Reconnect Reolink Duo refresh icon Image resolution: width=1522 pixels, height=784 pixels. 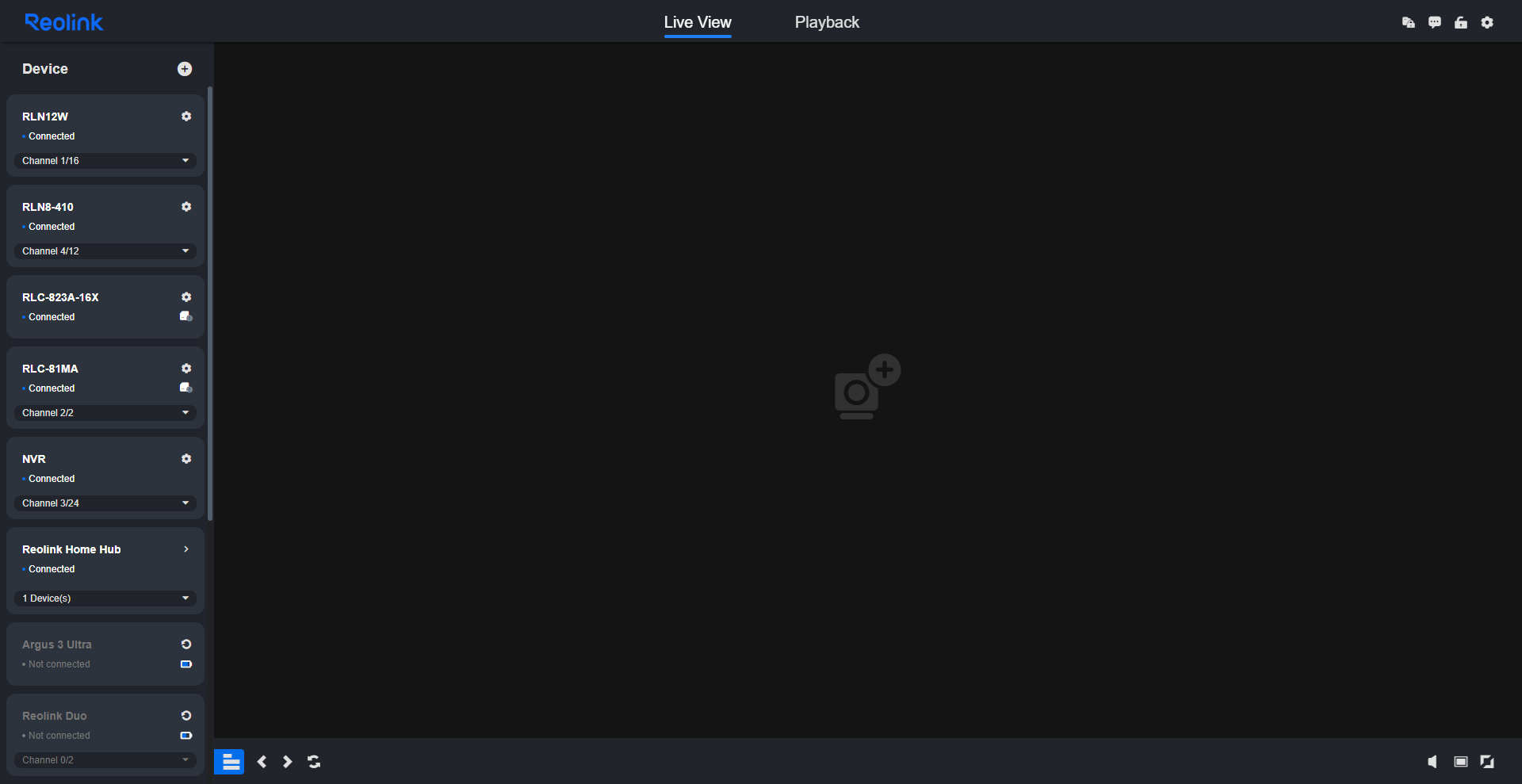[x=186, y=716]
